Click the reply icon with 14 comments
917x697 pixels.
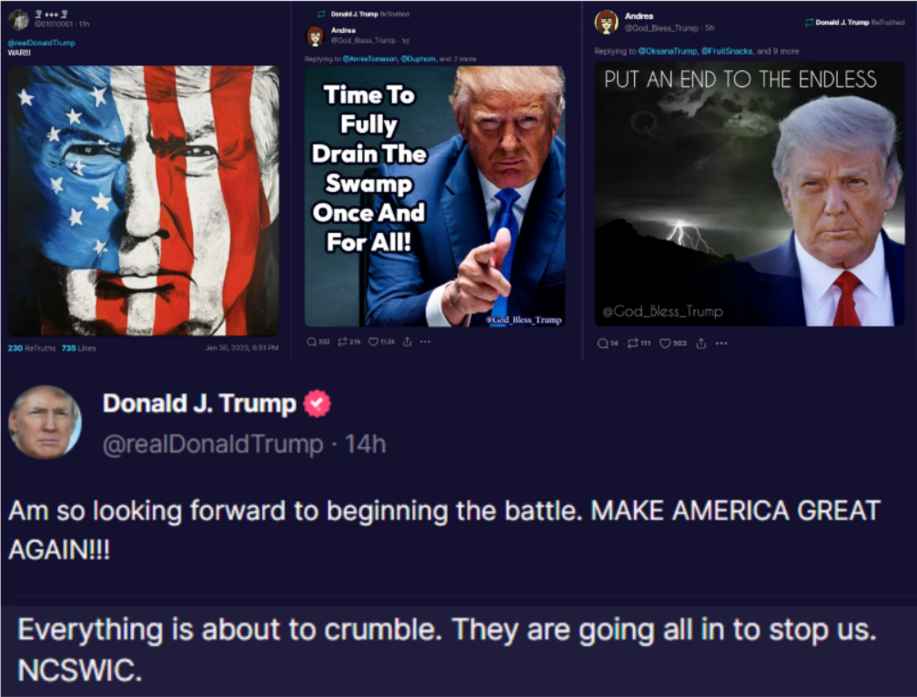(x=602, y=343)
